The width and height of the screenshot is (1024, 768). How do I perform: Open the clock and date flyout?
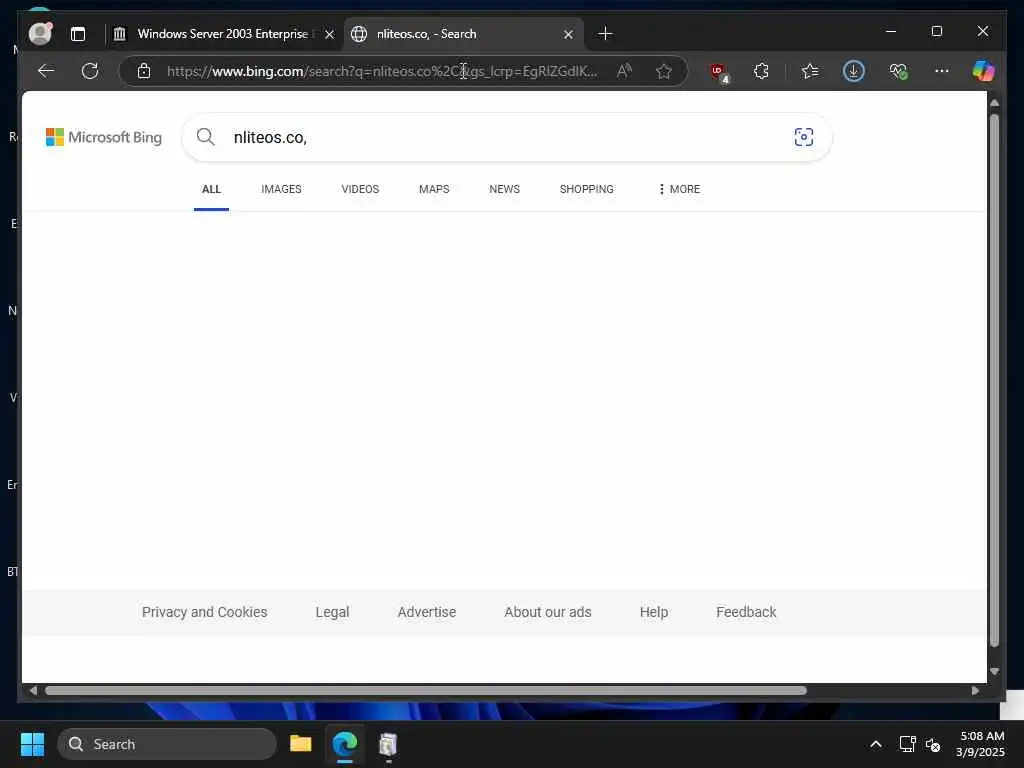[980, 744]
